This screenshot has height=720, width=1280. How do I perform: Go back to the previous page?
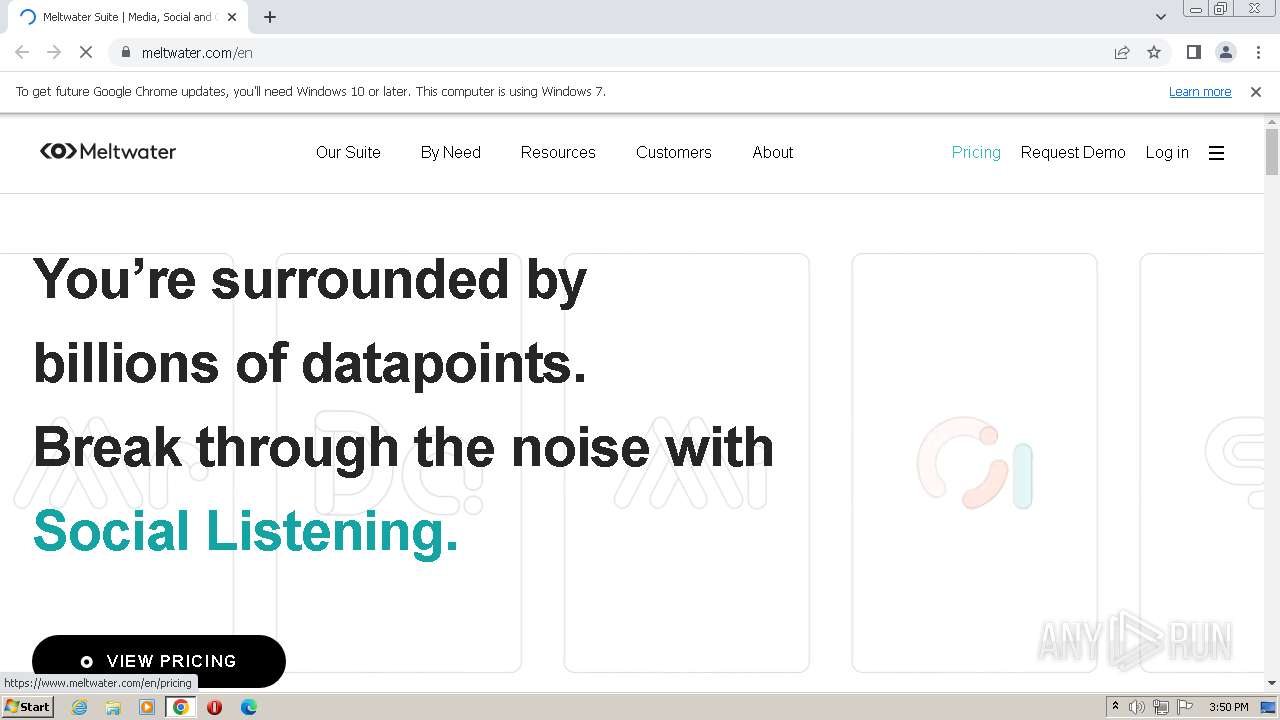[x=22, y=52]
